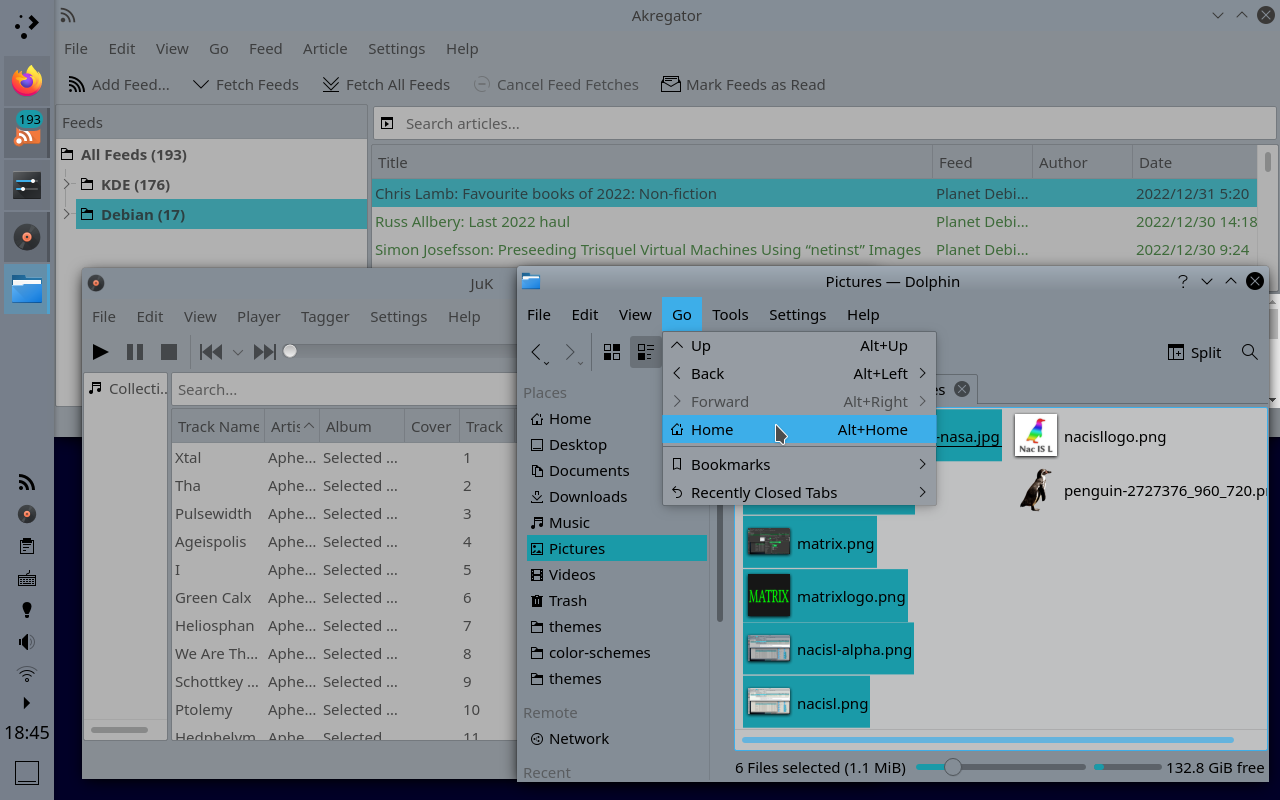Stop playback in JuK

point(169,352)
